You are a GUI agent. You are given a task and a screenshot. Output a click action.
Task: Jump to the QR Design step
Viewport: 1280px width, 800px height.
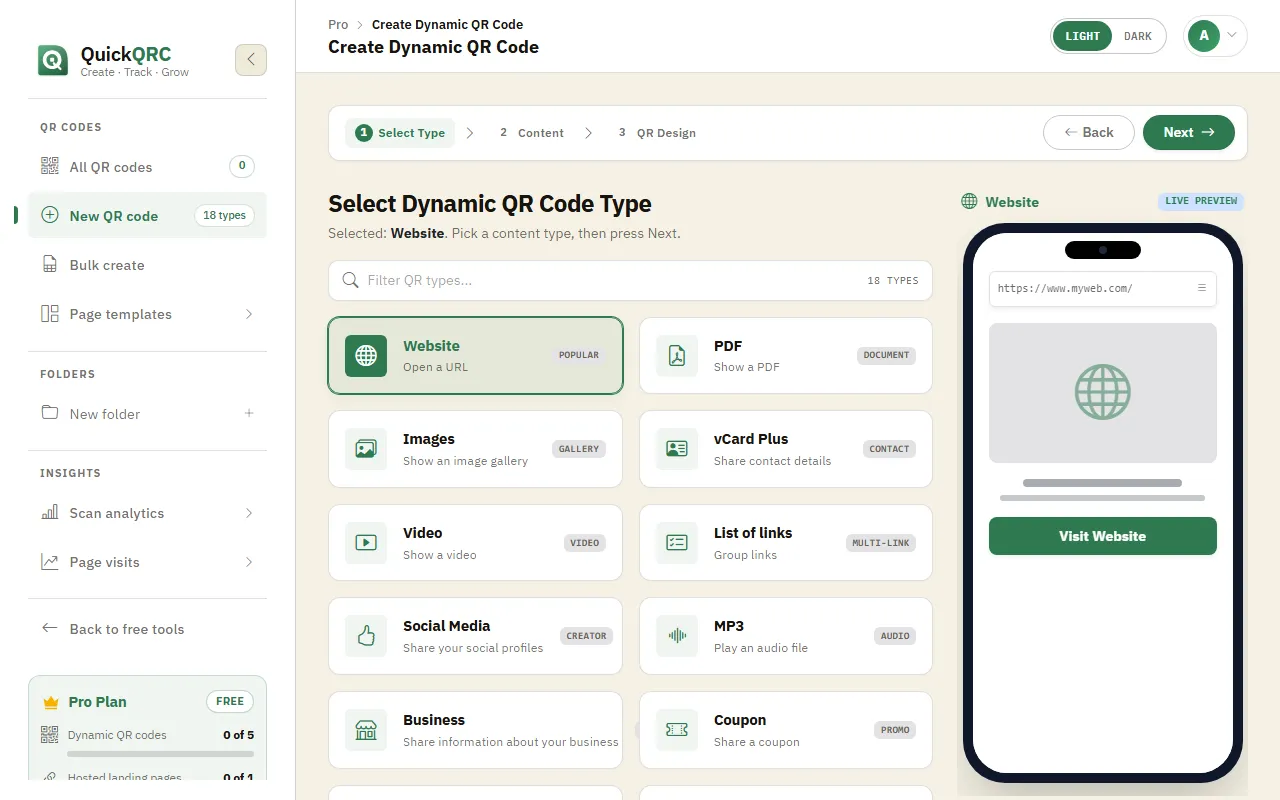click(657, 133)
